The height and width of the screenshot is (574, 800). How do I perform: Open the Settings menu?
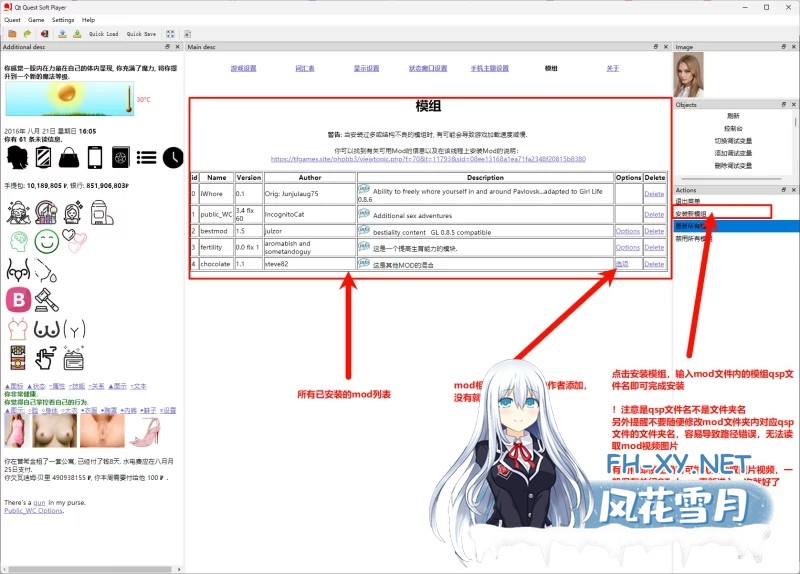(x=63, y=20)
